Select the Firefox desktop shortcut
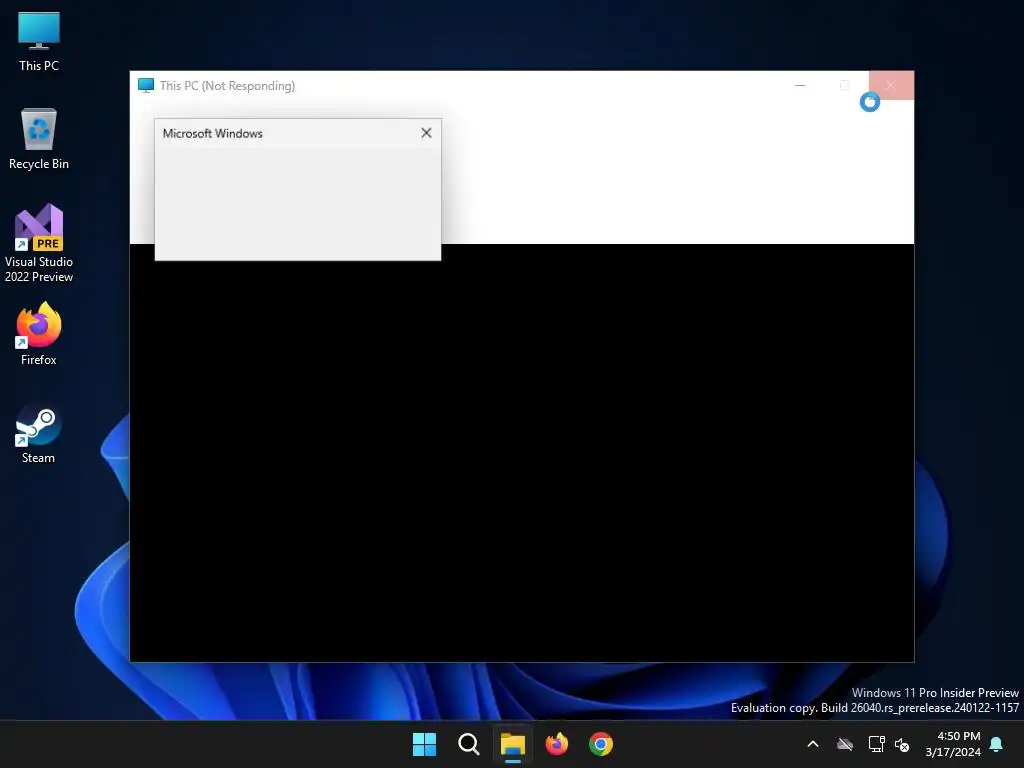Image resolution: width=1024 pixels, height=768 pixels. pos(39,334)
